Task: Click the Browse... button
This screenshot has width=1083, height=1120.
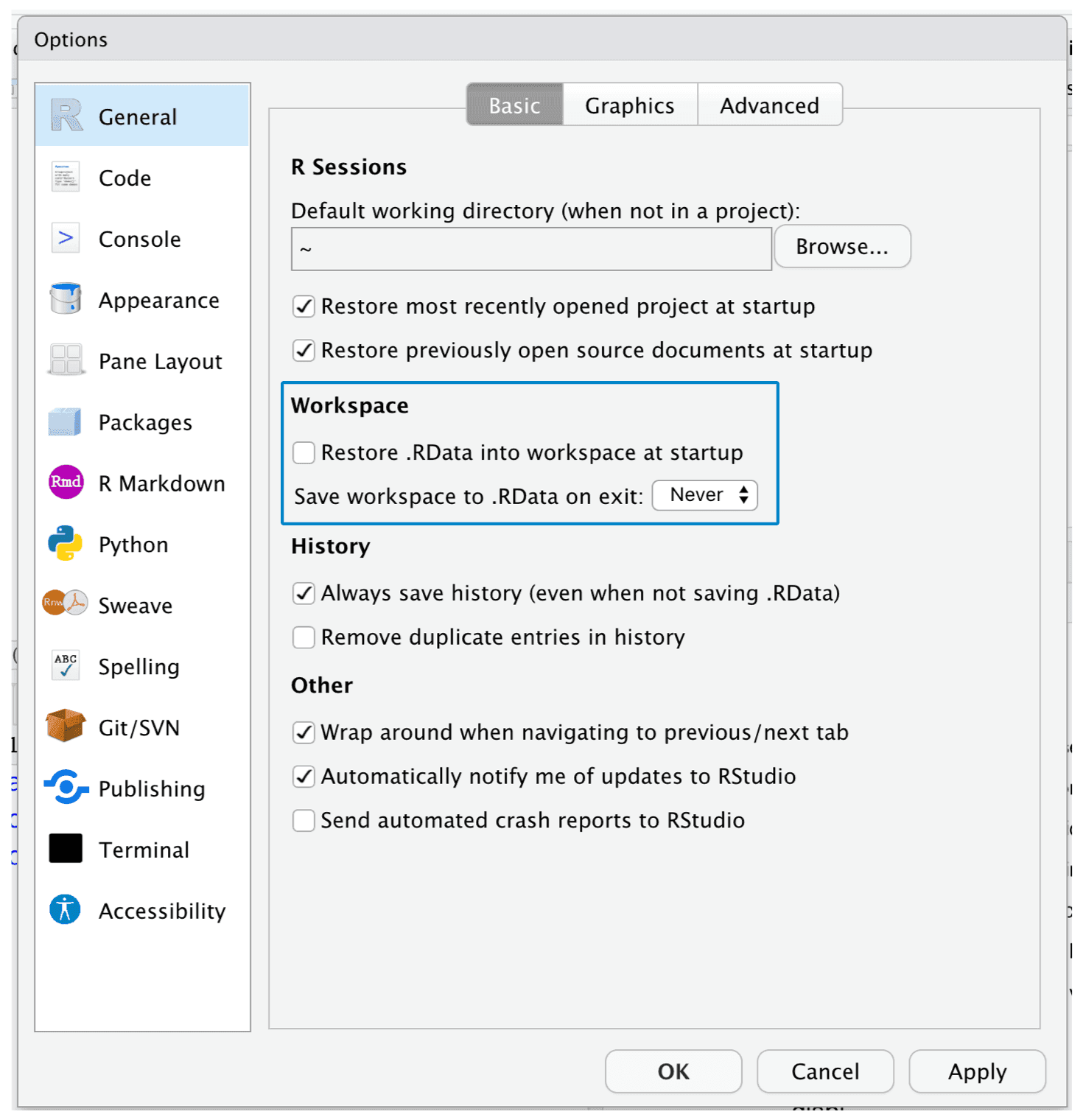Action: 842,247
